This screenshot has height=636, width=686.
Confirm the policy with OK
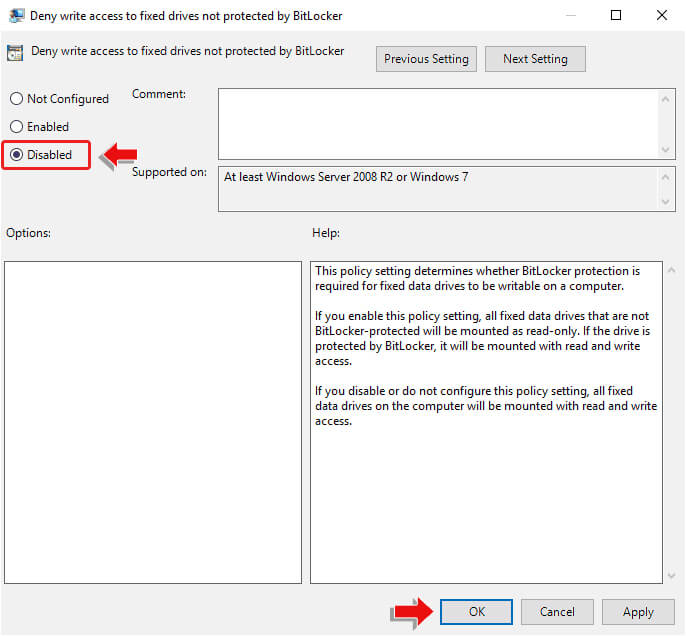coord(476,612)
